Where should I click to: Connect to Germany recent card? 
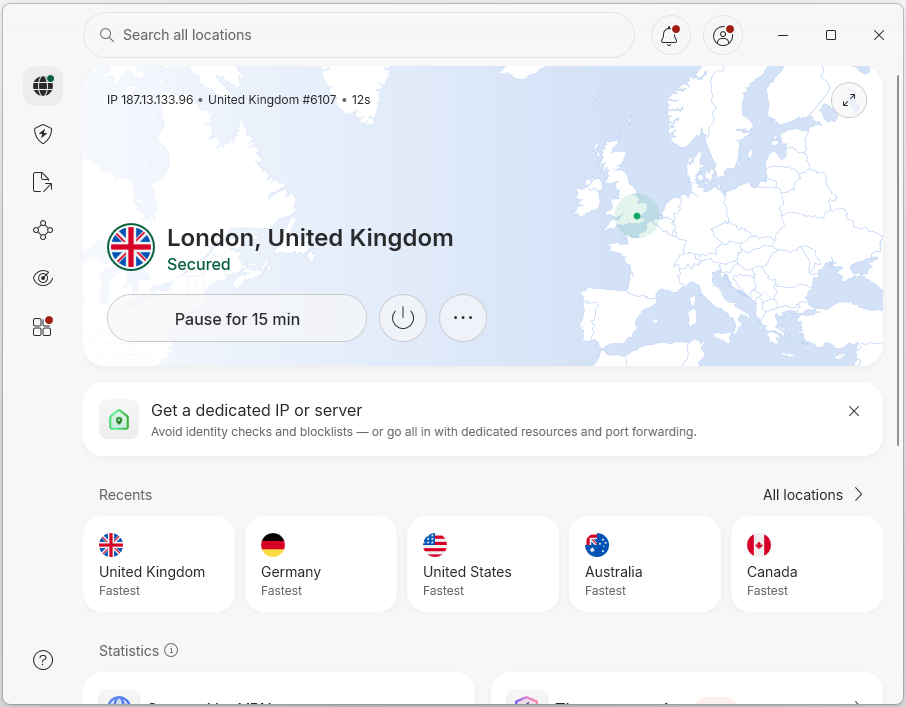coord(321,564)
